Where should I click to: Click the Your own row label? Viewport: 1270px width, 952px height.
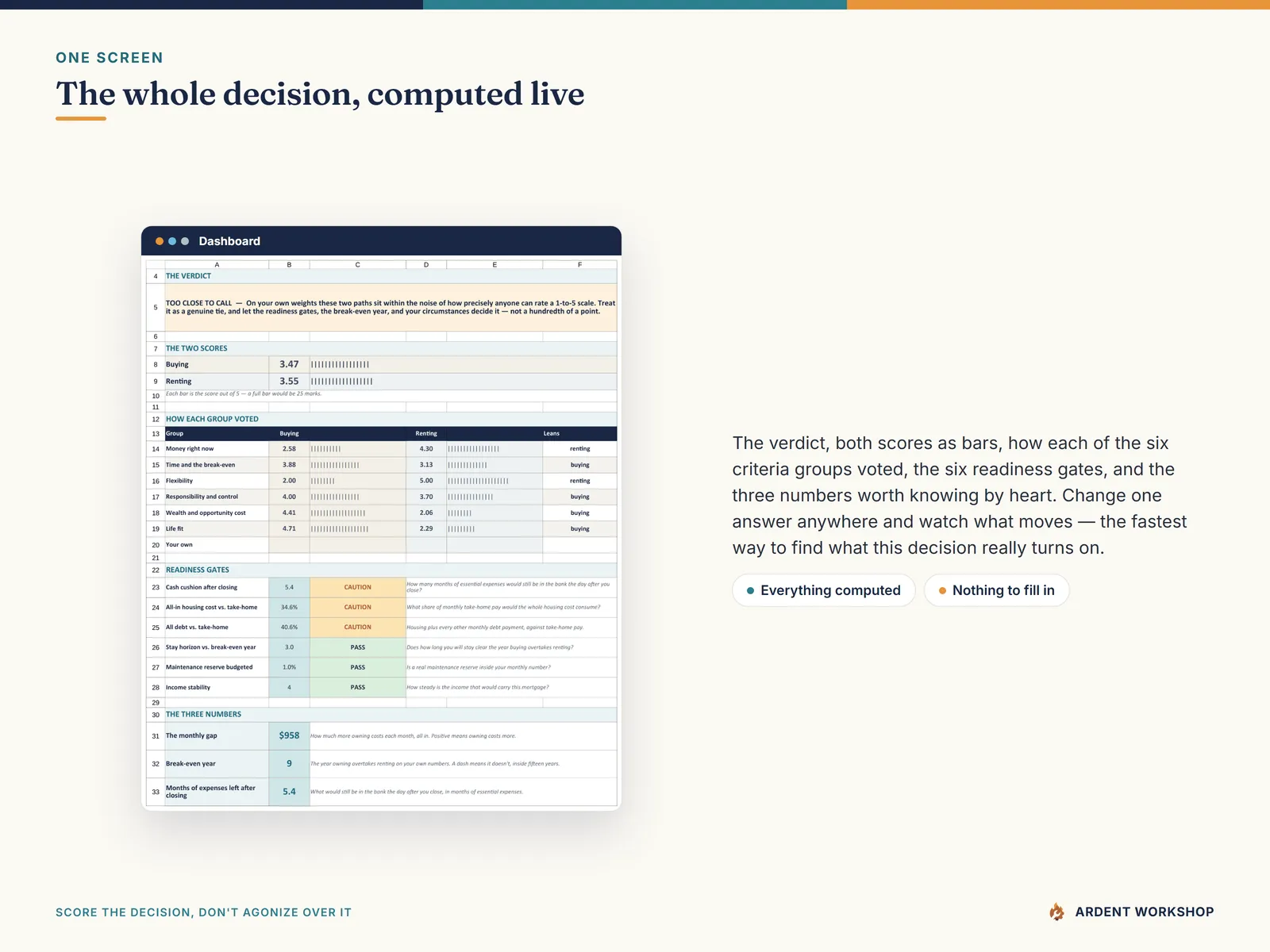(179, 544)
